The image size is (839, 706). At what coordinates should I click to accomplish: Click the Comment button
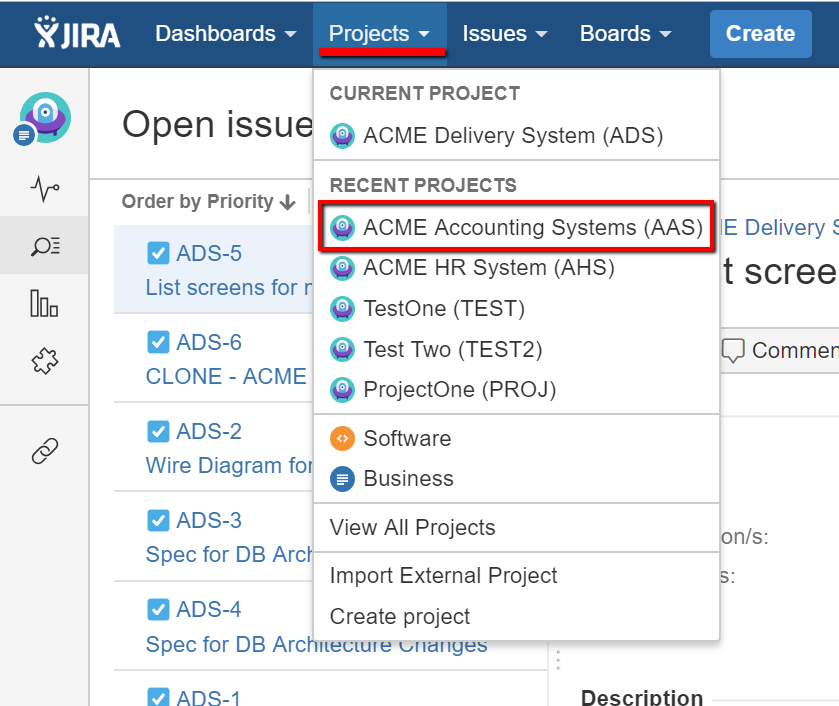[780, 351]
